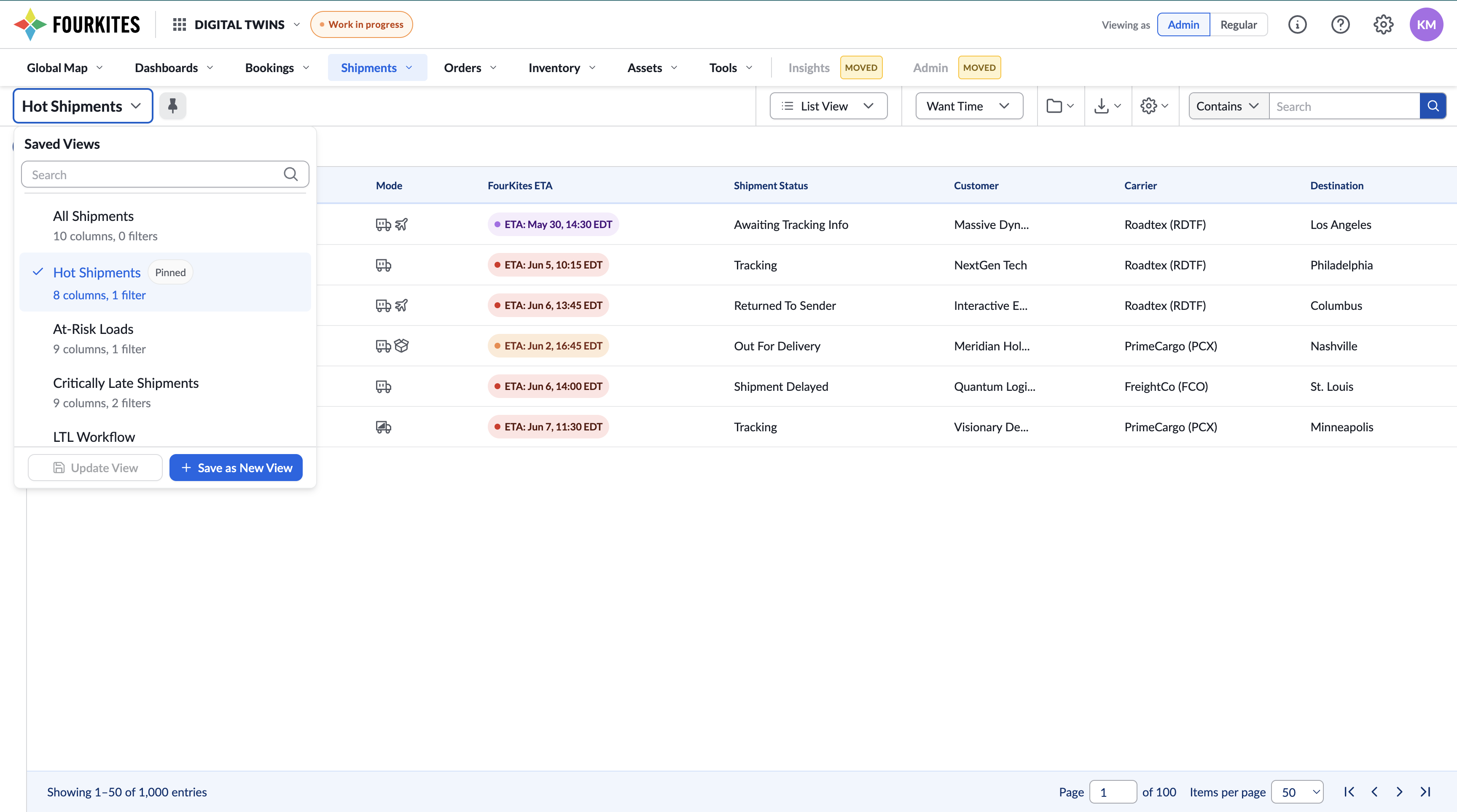Collapse the Hot Shipments saved view dropdown
Image resolution: width=1457 pixels, height=812 pixels.
coord(83,106)
